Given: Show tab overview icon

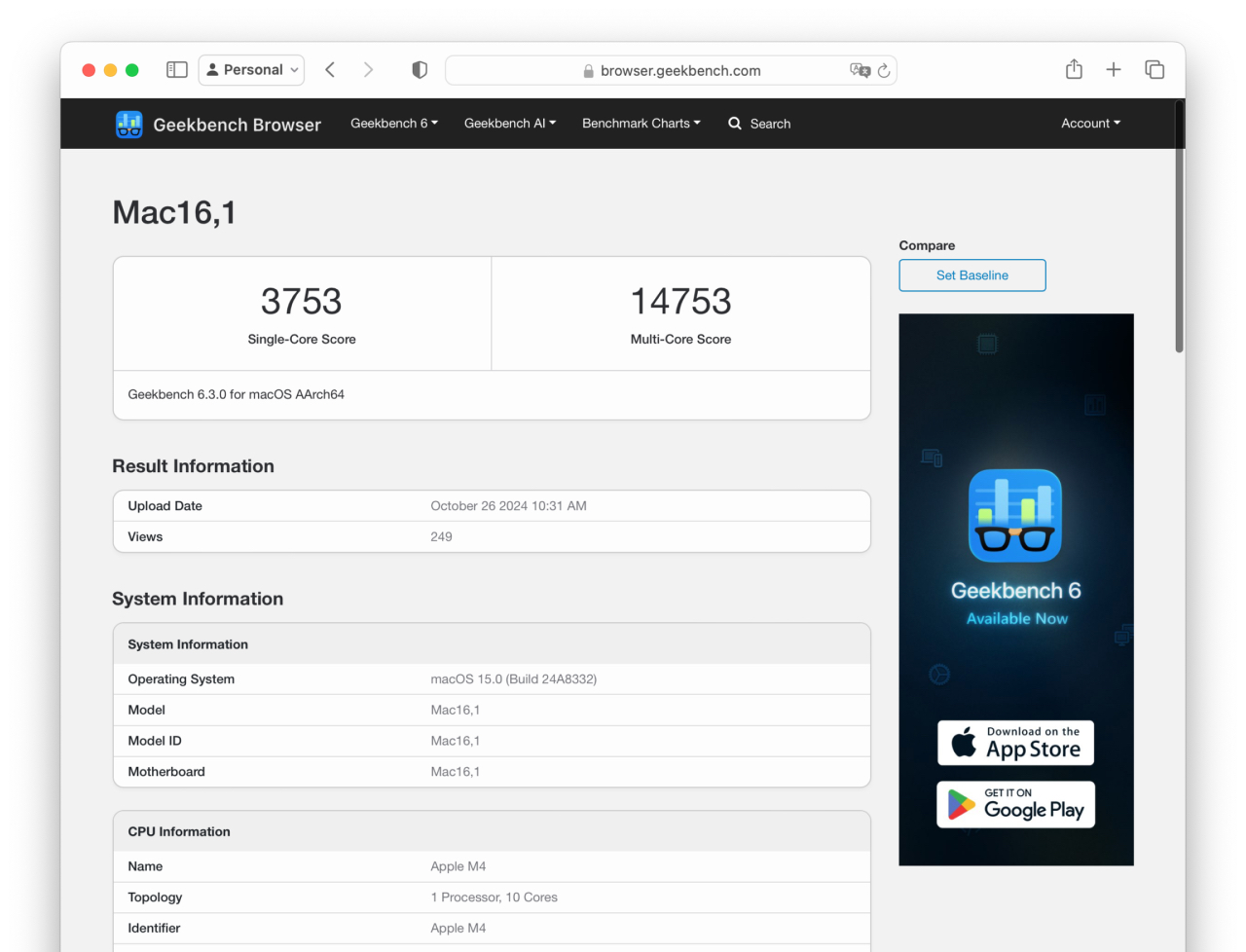Looking at the screenshot, I should 1154,70.
